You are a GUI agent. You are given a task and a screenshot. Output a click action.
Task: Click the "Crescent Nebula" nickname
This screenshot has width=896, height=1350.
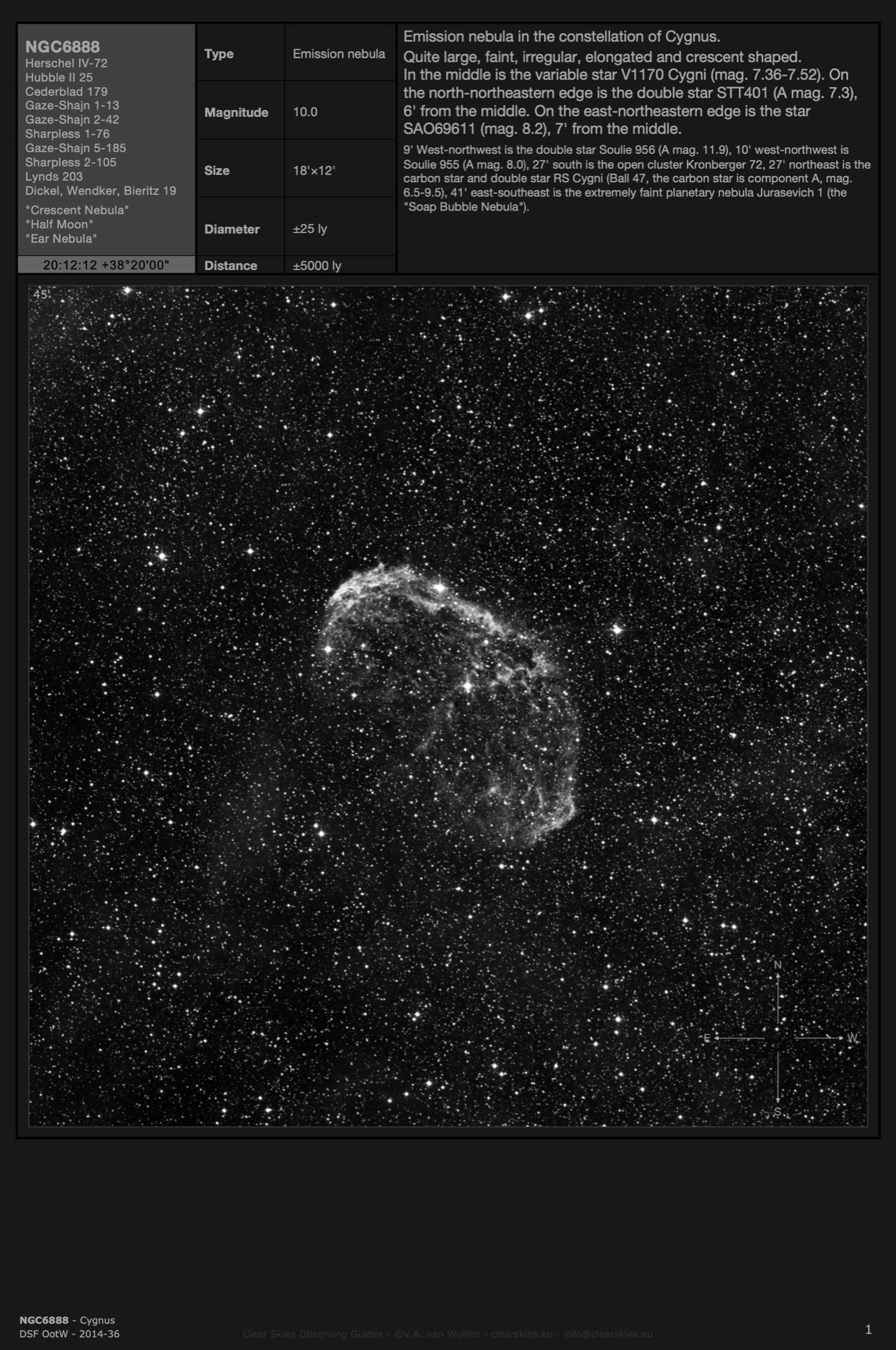coord(77,210)
